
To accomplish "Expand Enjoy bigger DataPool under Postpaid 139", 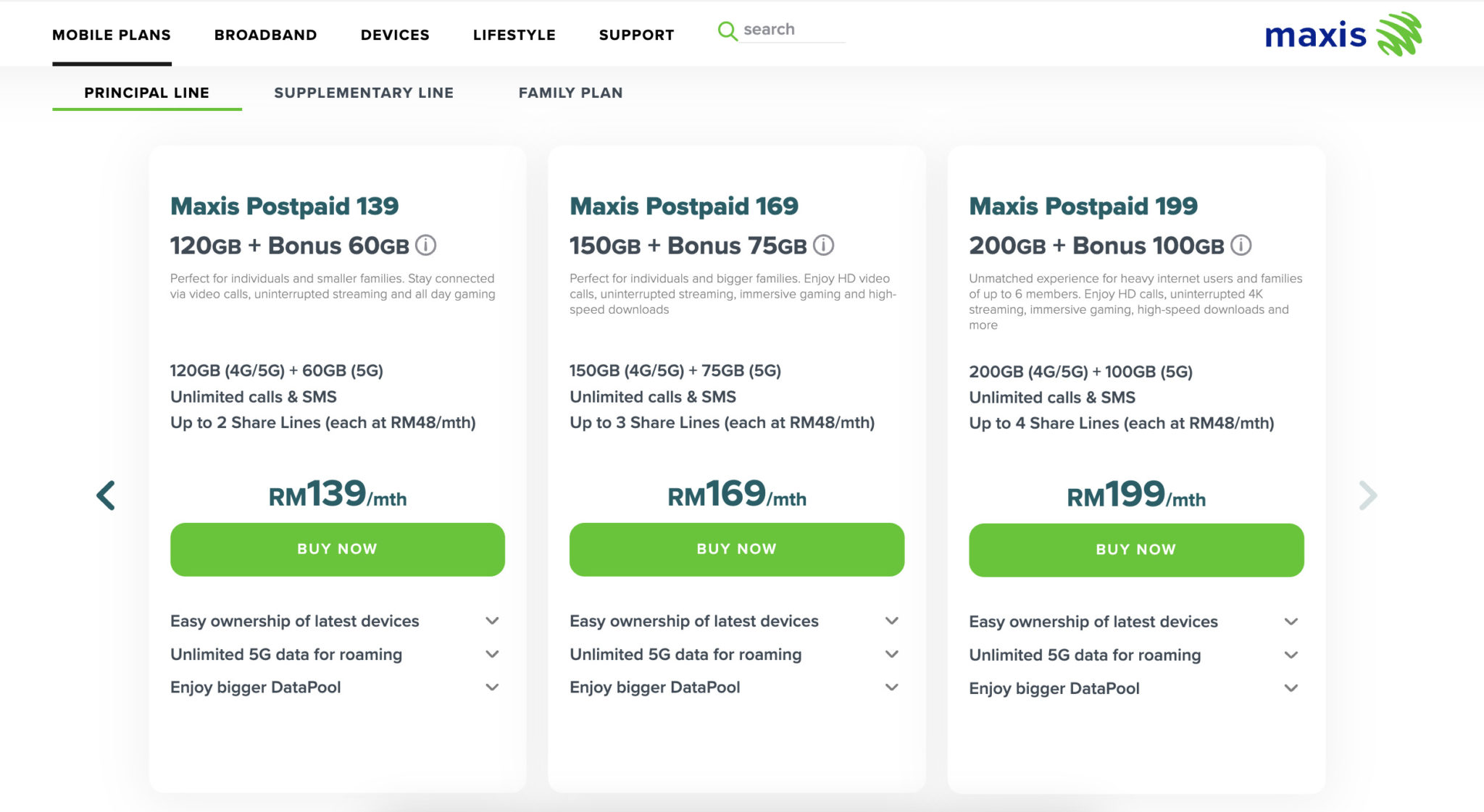I will pos(492,687).
